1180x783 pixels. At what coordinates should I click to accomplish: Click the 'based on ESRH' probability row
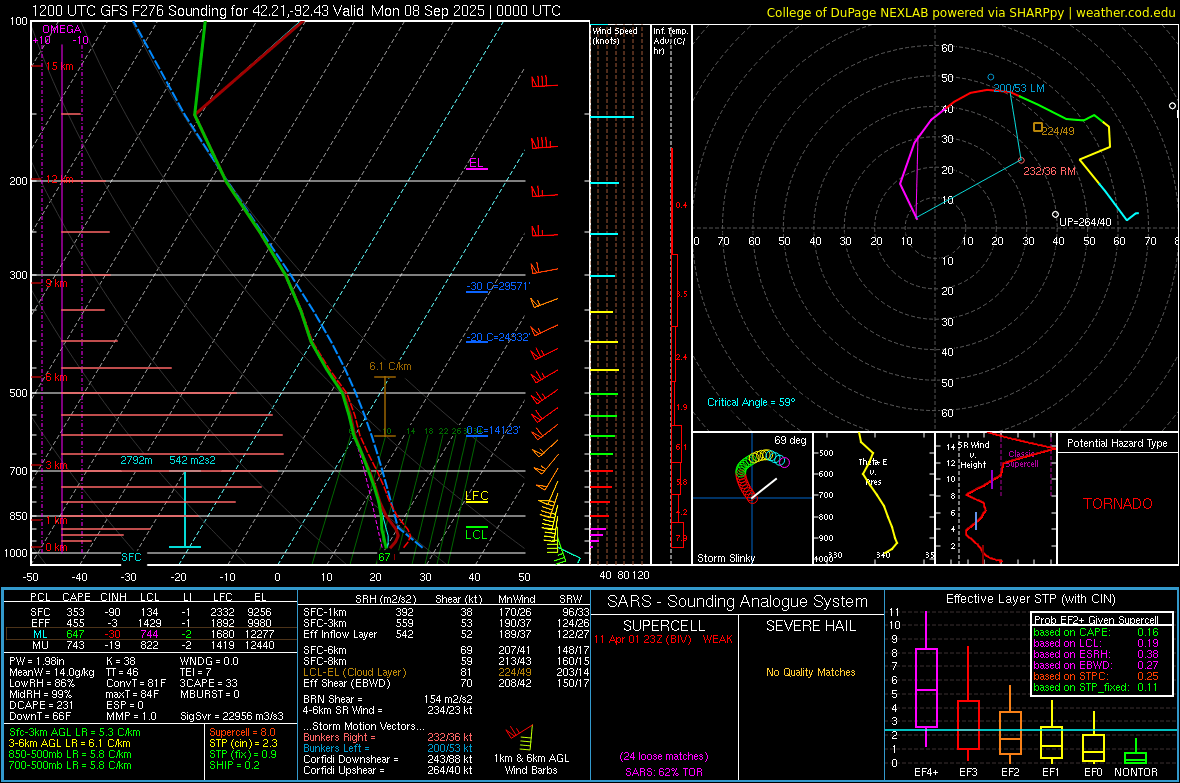point(1096,654)
